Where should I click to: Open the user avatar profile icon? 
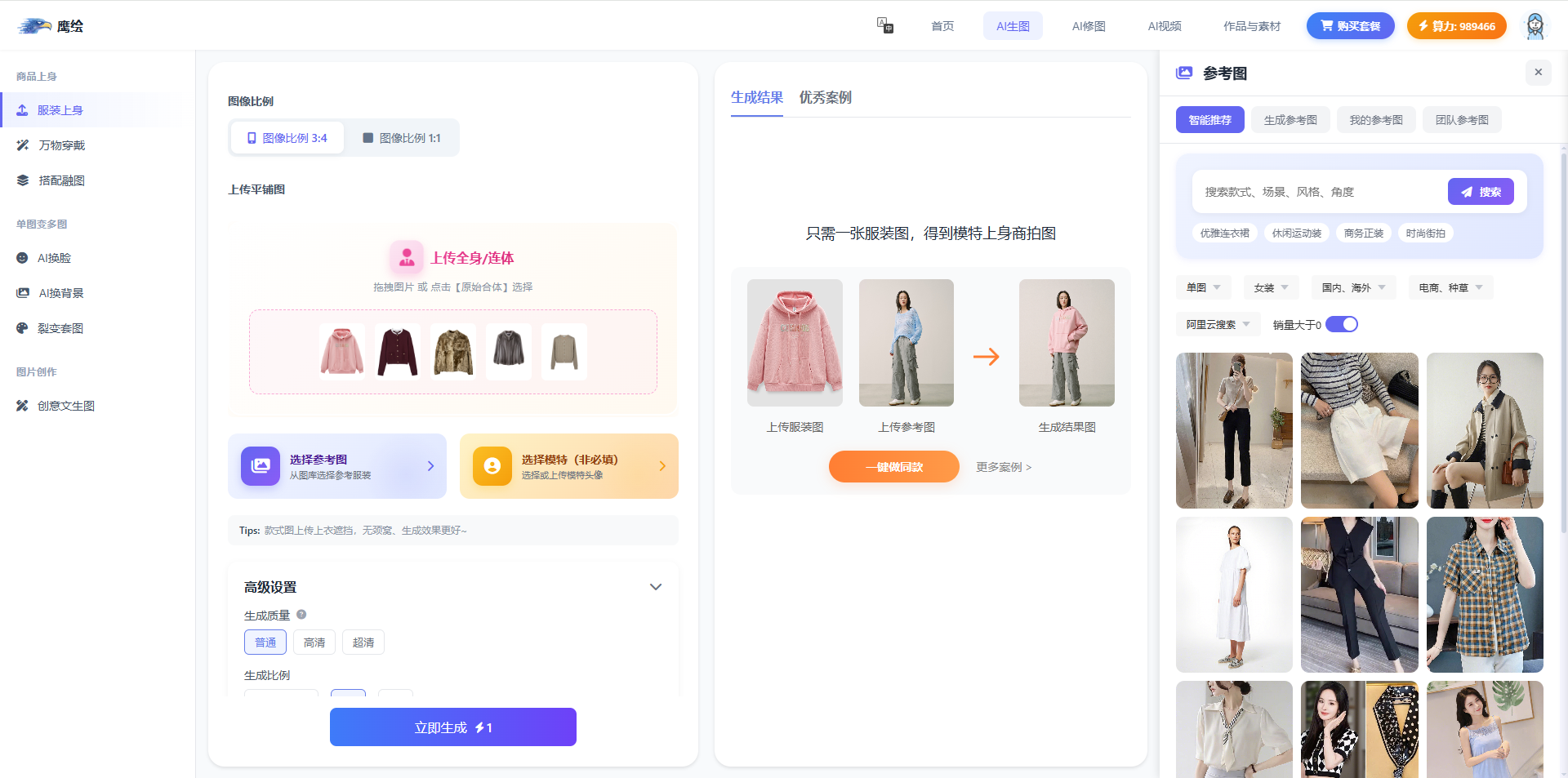point(1535,26)
